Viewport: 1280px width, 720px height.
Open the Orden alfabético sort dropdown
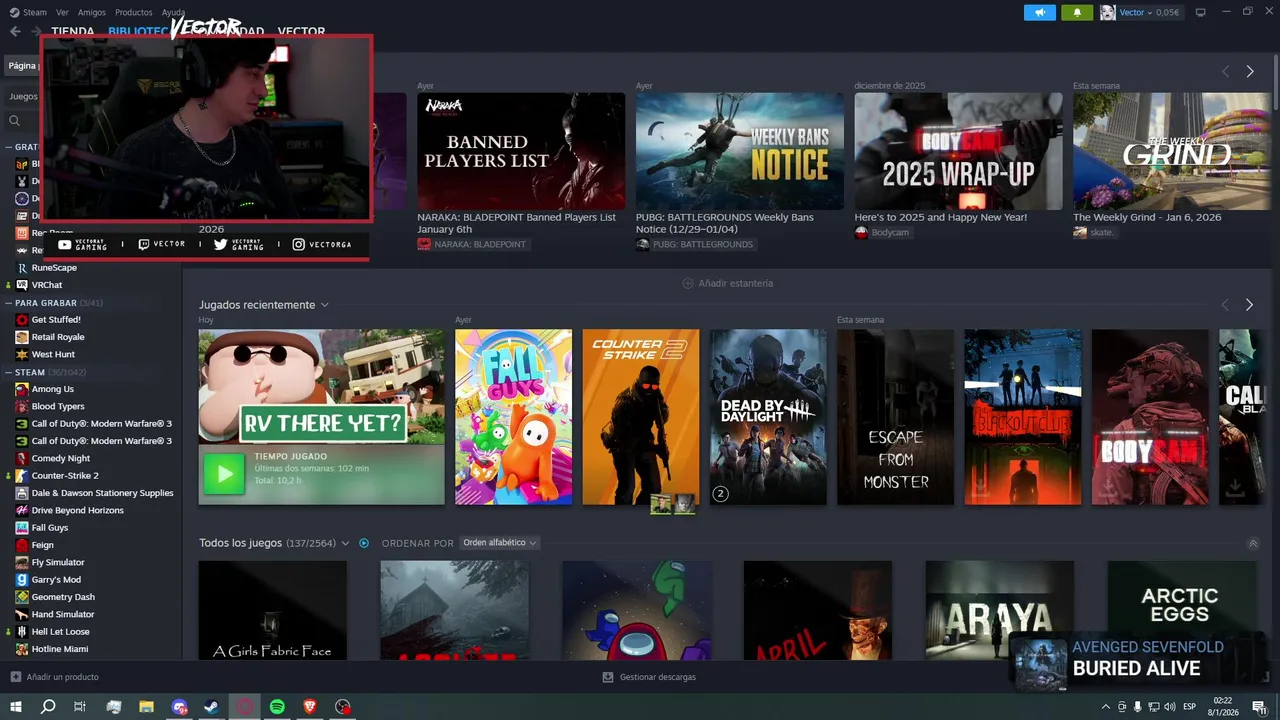(500, 543)
